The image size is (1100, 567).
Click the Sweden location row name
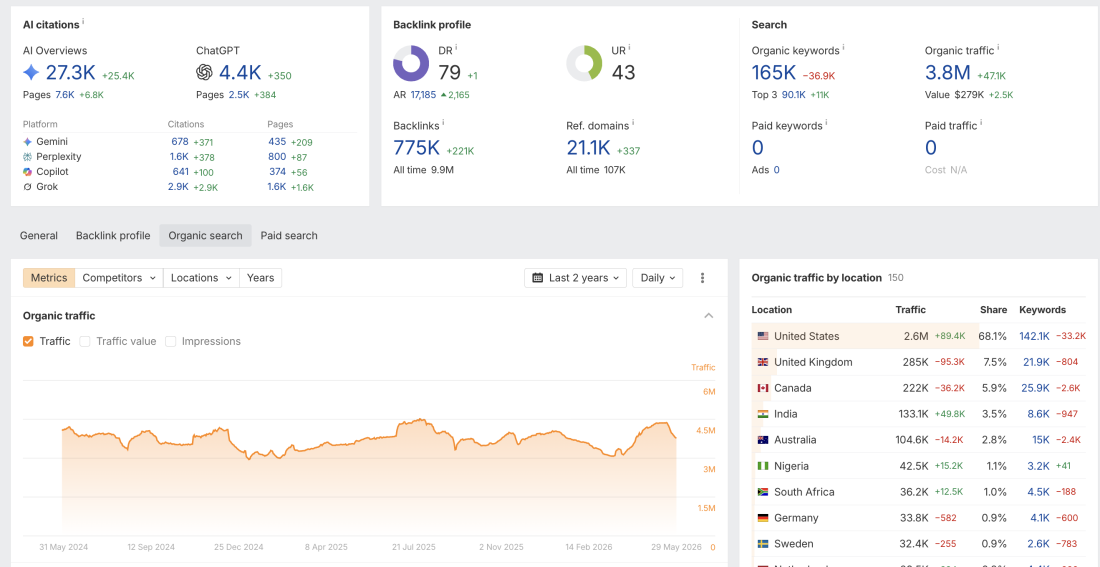coord(793,544)
